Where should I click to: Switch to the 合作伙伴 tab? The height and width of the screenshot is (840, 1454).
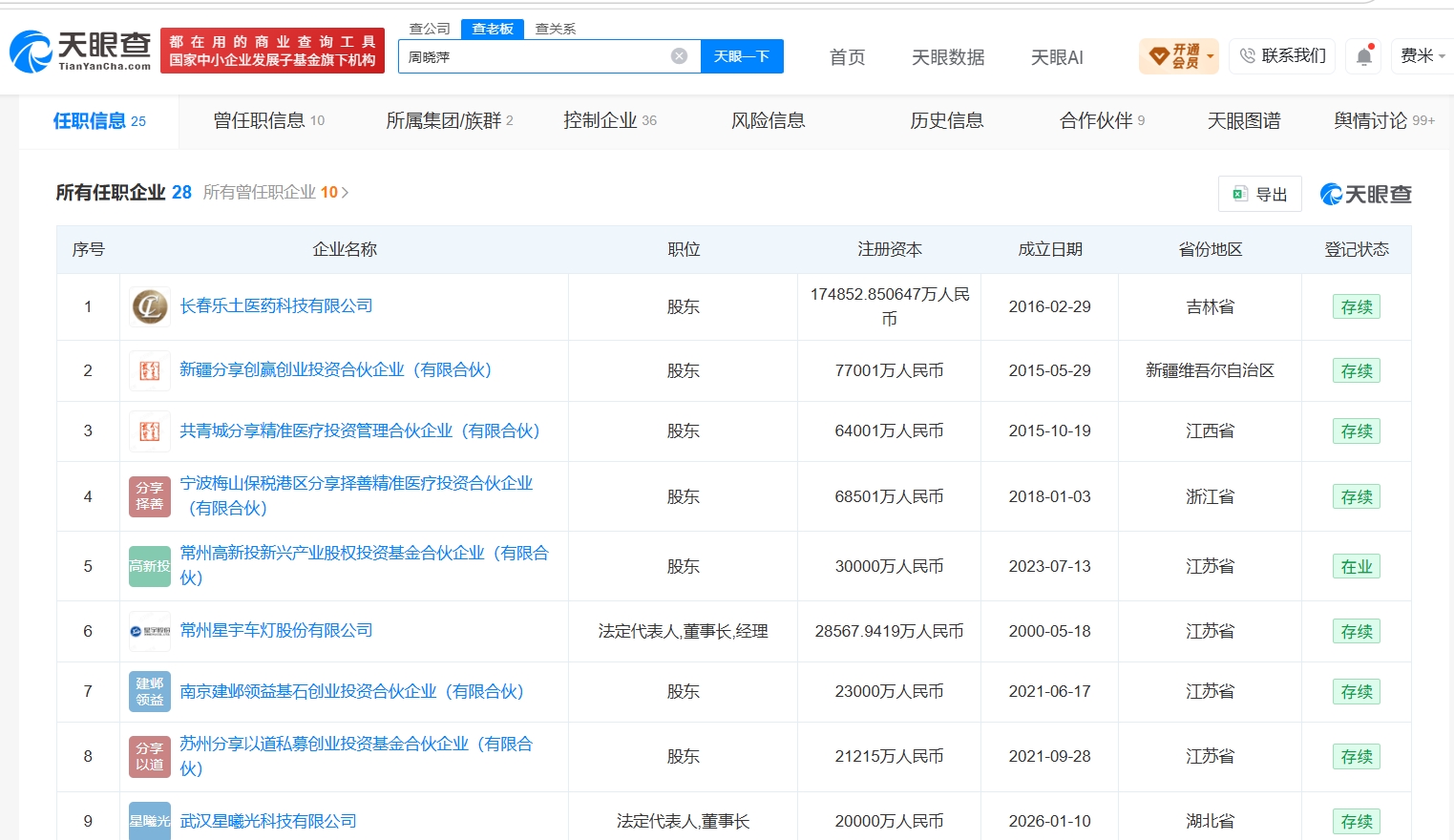click(1103, 120)
